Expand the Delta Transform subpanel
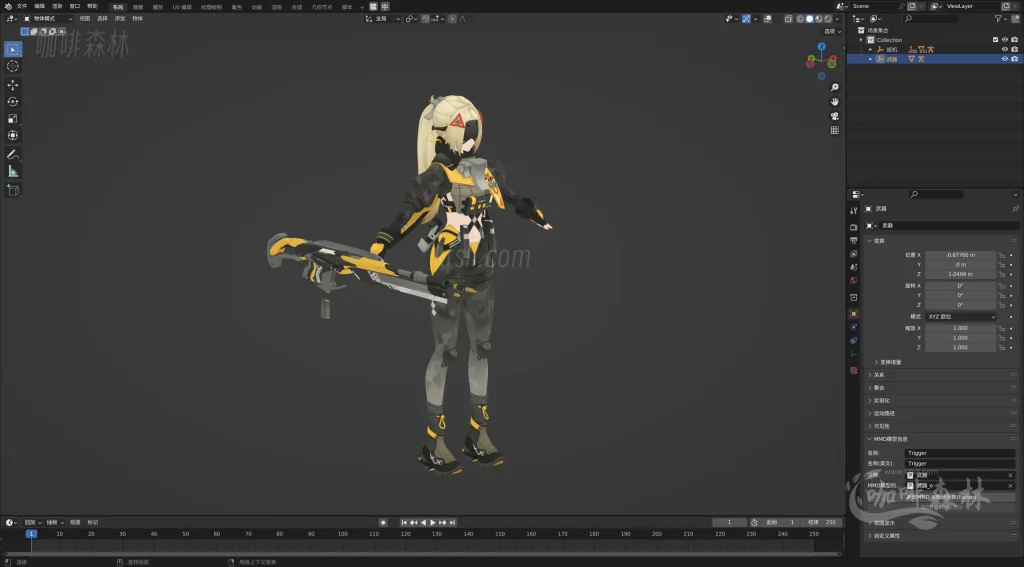This screenshot has height=567, width=1024. point(888,363)
